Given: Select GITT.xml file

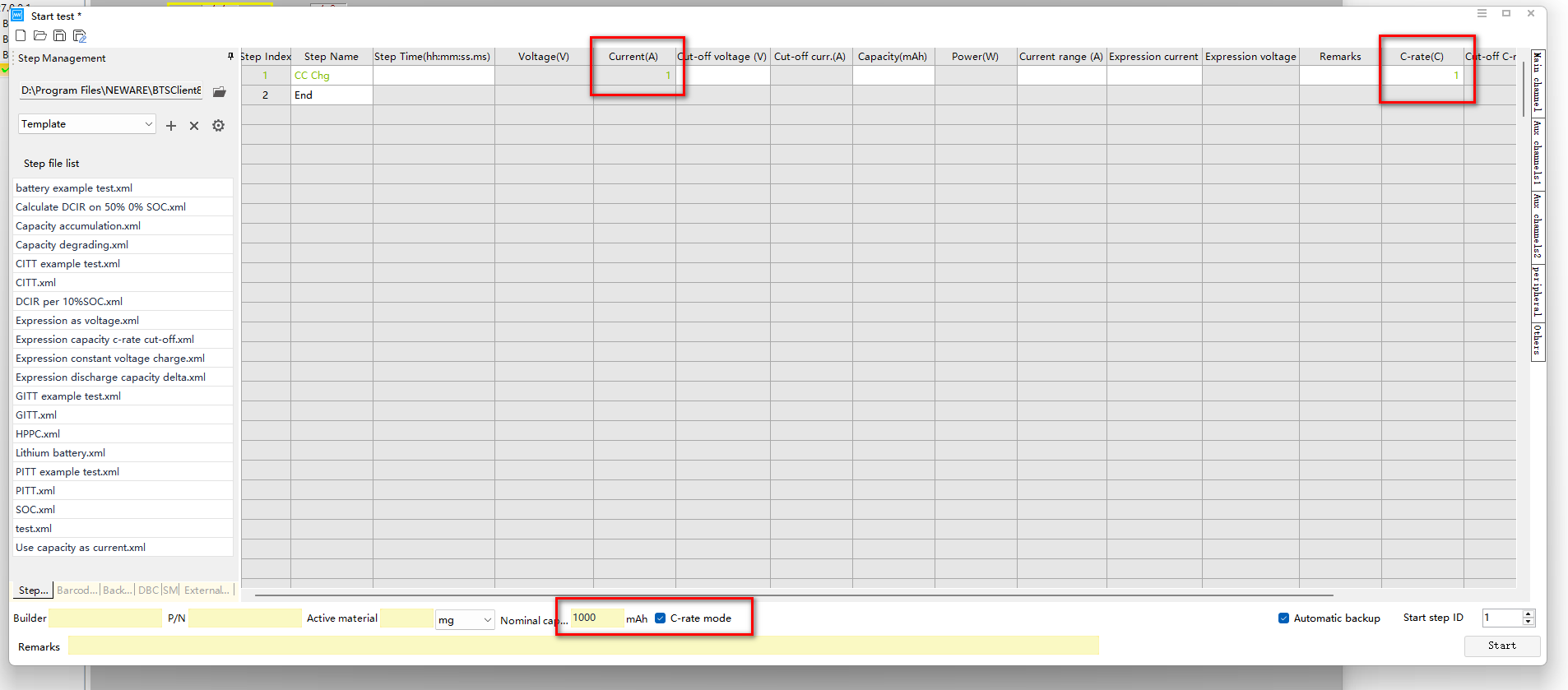Looking at the screenshot, I should 123,415.
